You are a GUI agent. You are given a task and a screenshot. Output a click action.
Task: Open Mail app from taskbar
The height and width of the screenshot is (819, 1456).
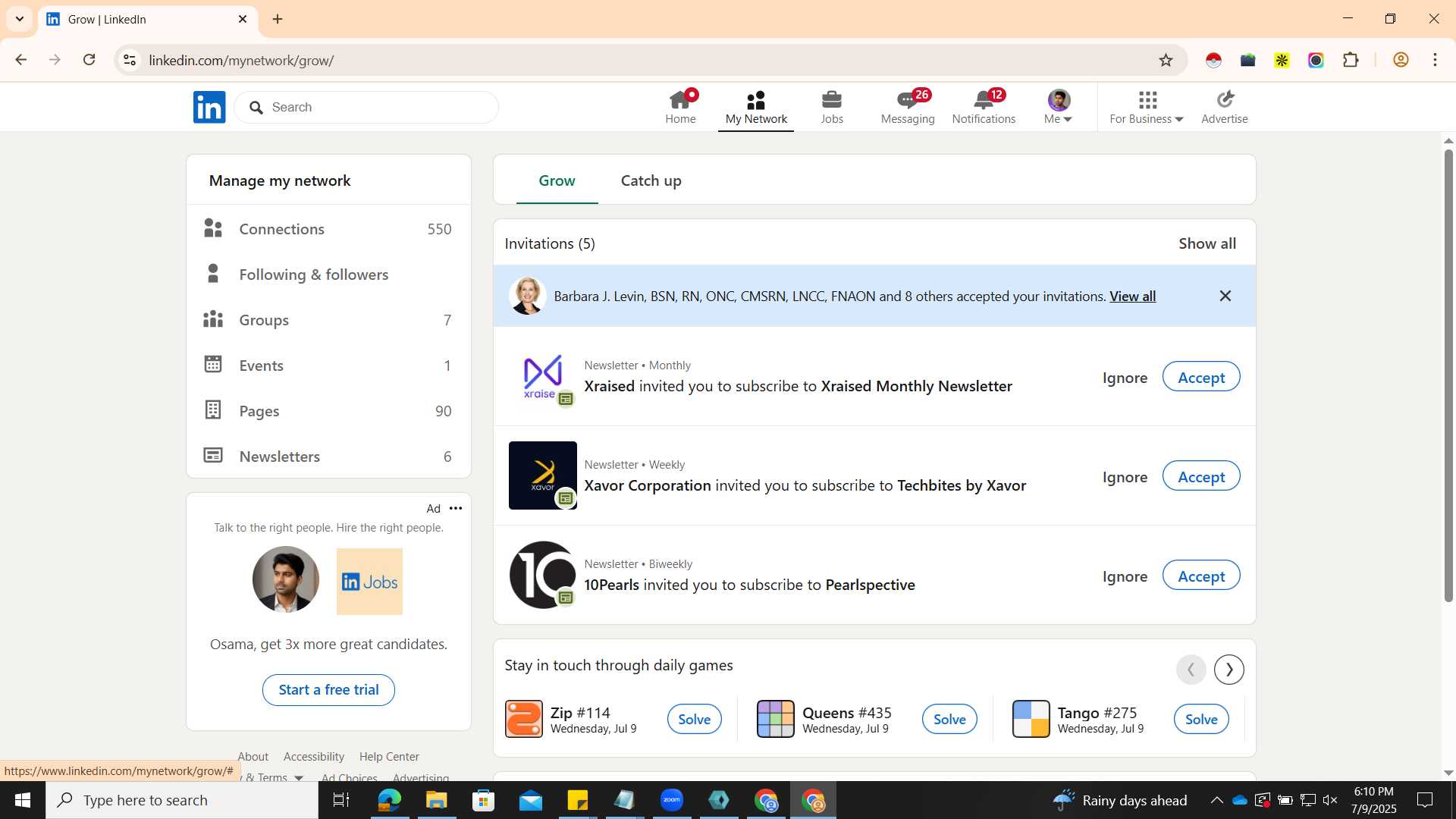click(531, 800)
